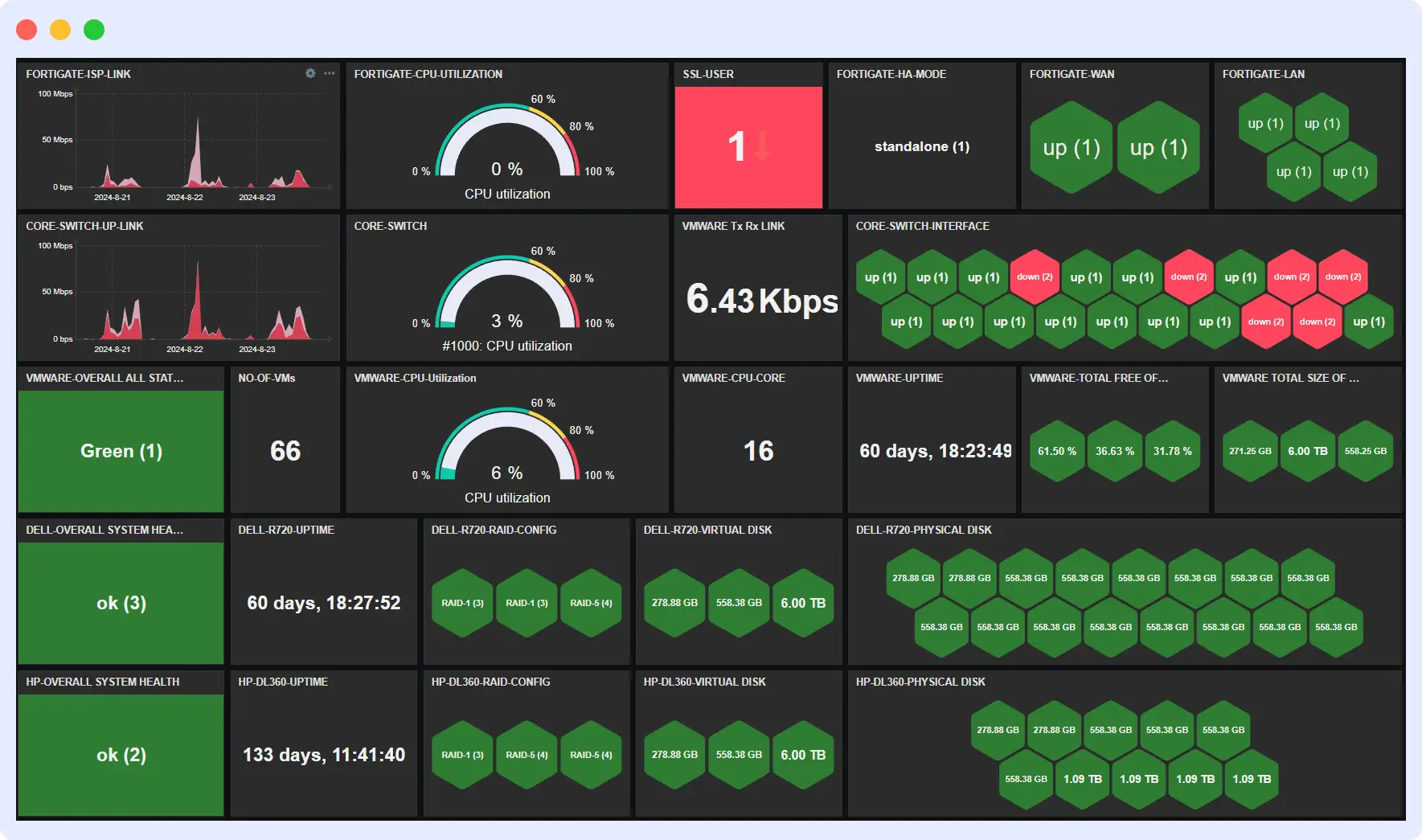The image size is (1422, 840).
Task: Select the RAID-5 (4) hexagon in DELL-R720-RAID-CONFIG
Action: click(x=592, y=602)
